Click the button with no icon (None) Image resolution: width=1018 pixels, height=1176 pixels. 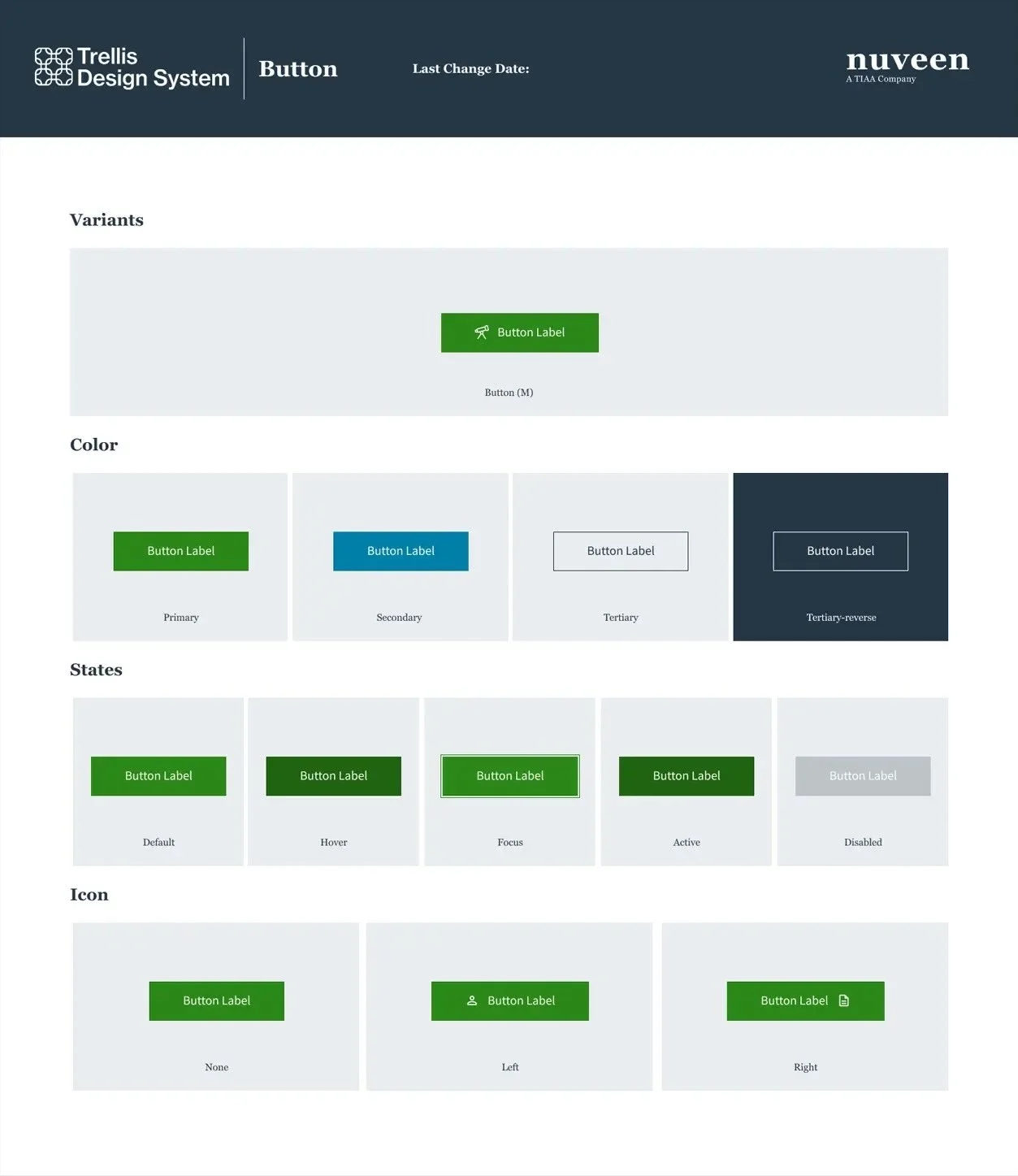[217, 1001]
